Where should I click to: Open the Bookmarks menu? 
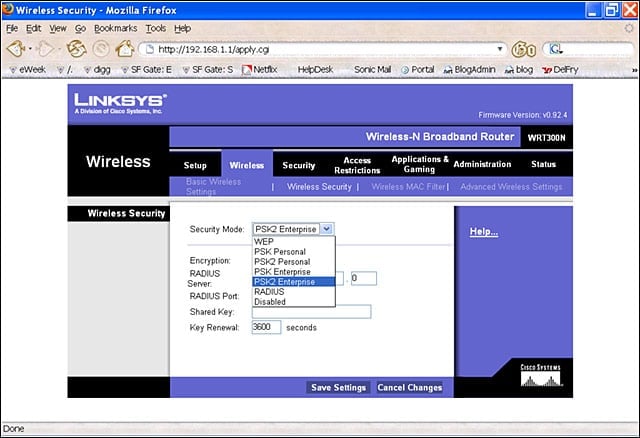[x=116, y=28]
